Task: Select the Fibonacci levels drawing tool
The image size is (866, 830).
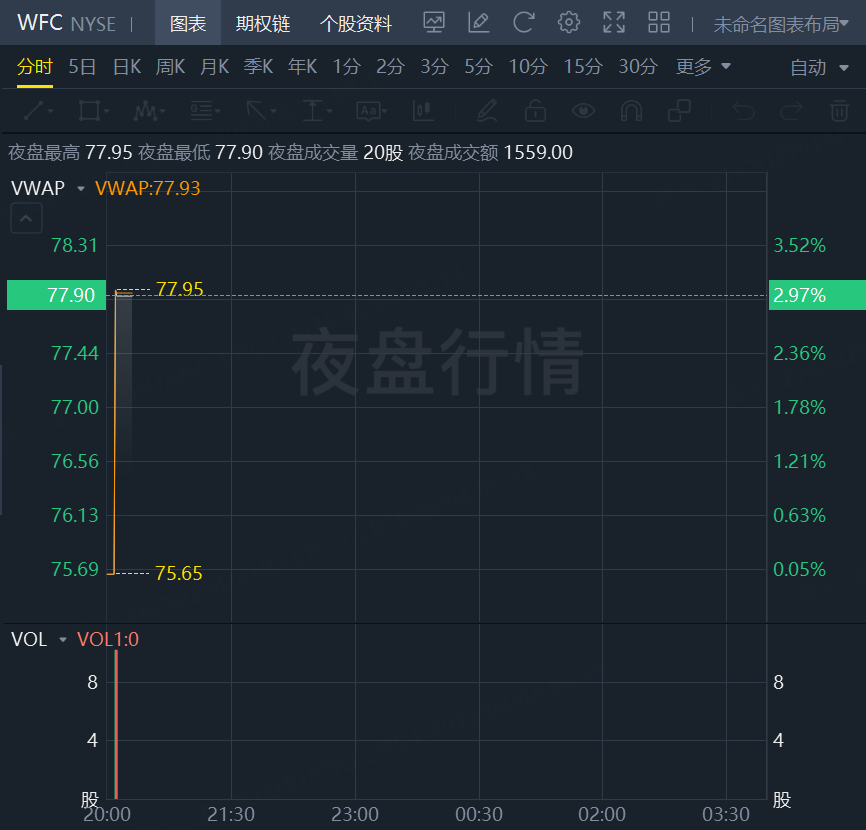Action: (205, 110)
